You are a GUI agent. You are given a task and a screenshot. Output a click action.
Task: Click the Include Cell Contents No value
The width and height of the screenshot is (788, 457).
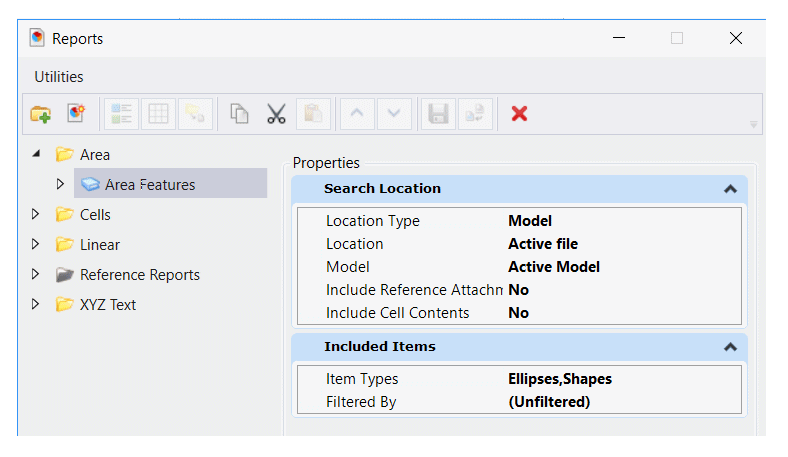tap(518, 313)
